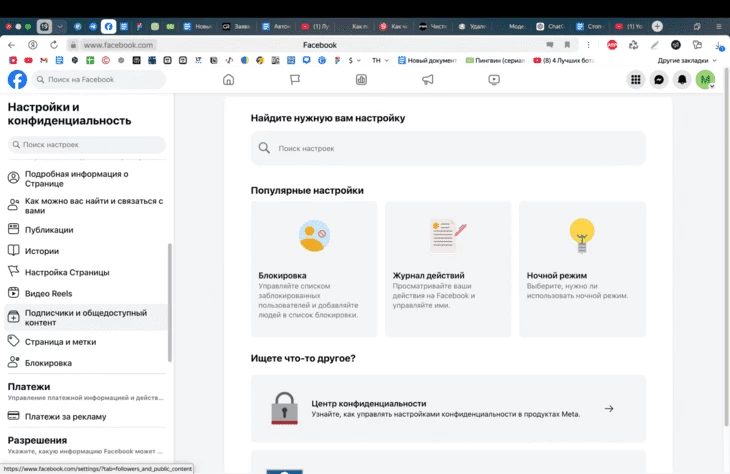
Task: Open Страница и метки settings
Action: 86,342
